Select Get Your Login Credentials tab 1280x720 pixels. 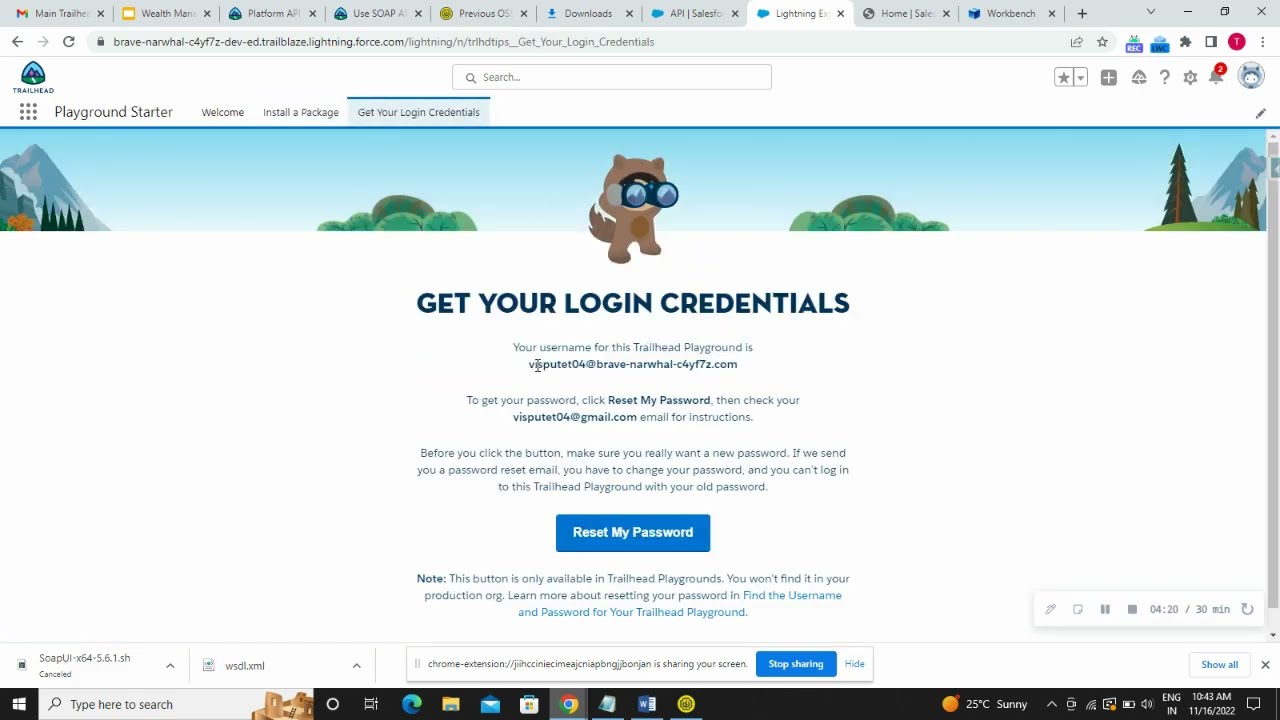[419, 112]
